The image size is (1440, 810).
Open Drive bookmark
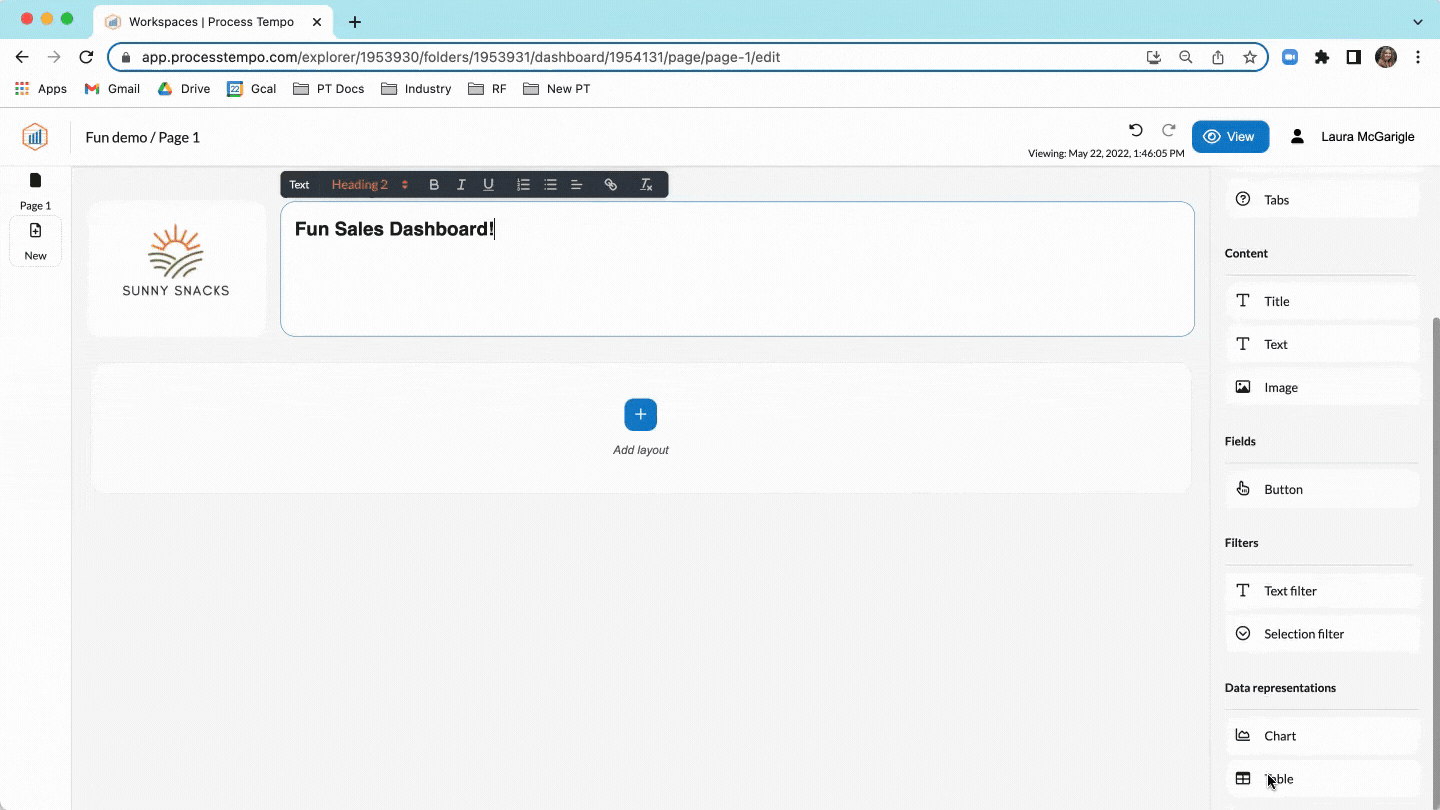[184, 89]
